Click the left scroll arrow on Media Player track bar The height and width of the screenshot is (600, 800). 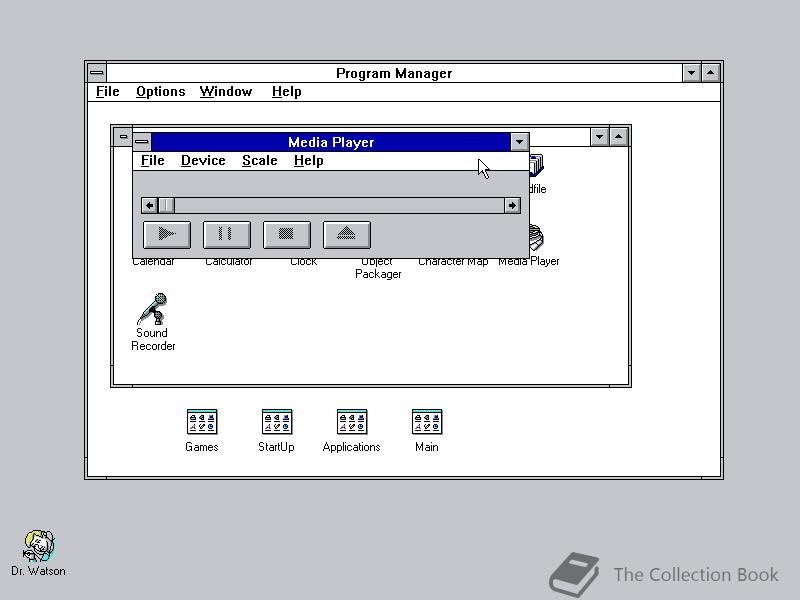pyautogui.click(x=149, y=206)
